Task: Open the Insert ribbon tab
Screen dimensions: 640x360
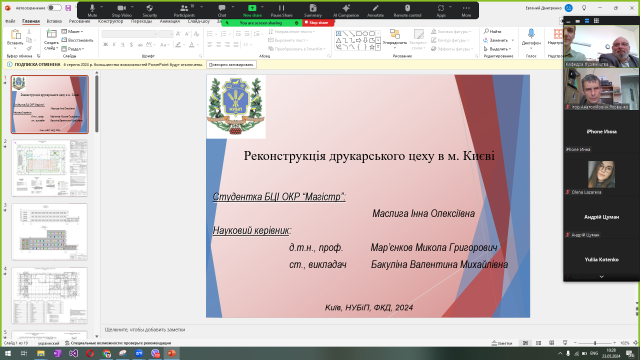Action: click(x=54, y=21)
